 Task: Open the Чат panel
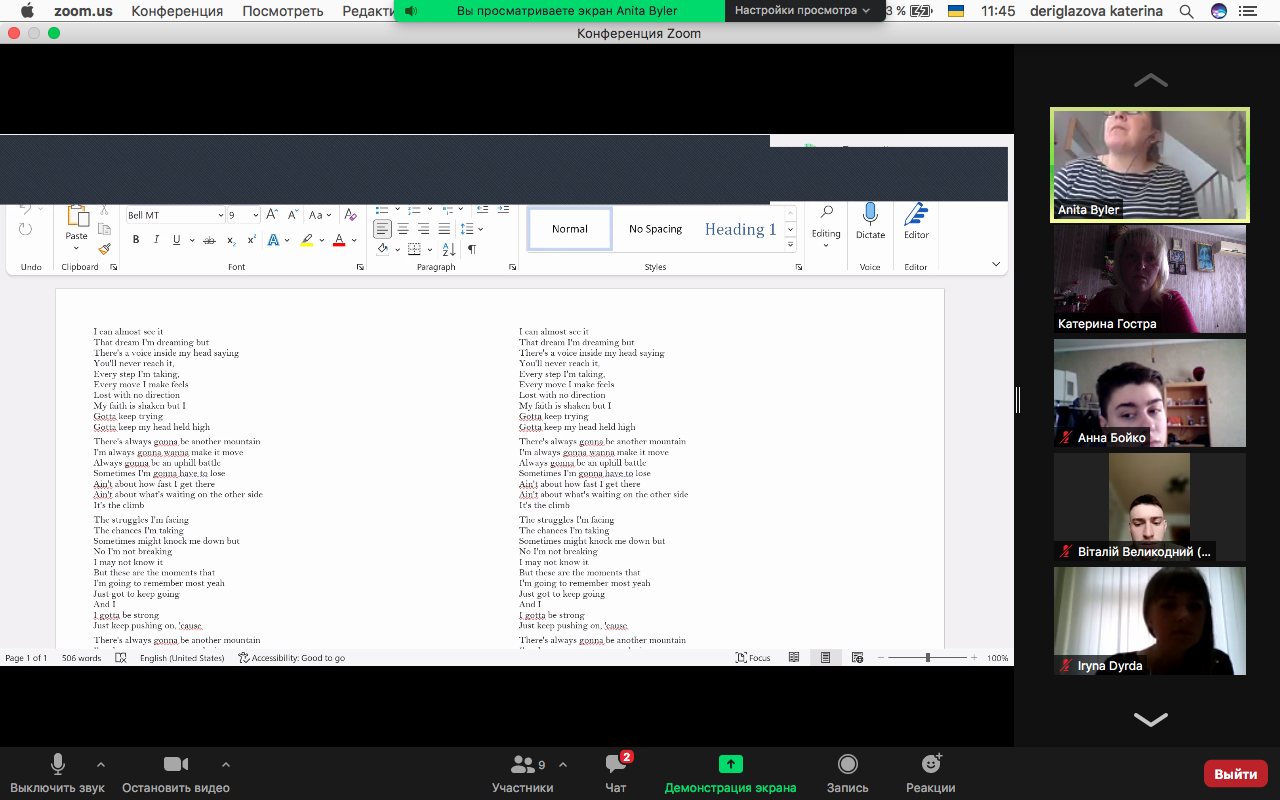(x=616, y=774)
